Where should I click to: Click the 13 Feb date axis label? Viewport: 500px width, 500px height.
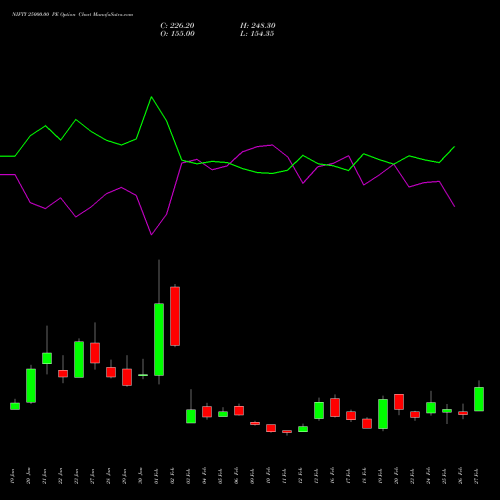pyautogui.click(x=317, y=477)
